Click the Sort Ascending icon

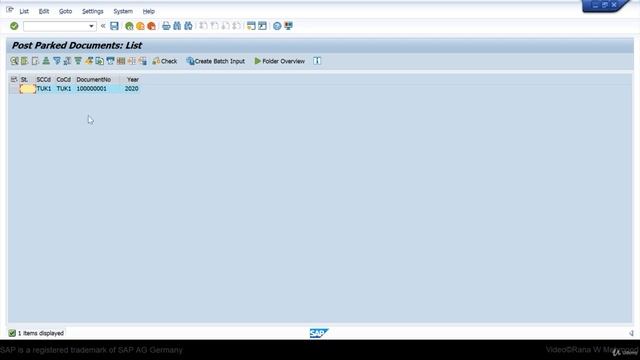point(46,61)
